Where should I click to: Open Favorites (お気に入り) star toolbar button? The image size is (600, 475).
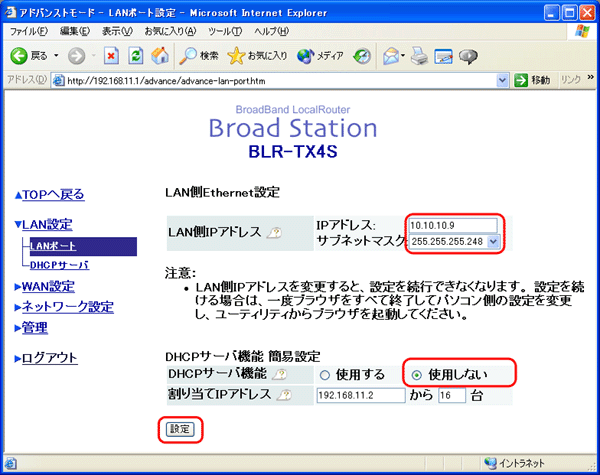point(257,56)
